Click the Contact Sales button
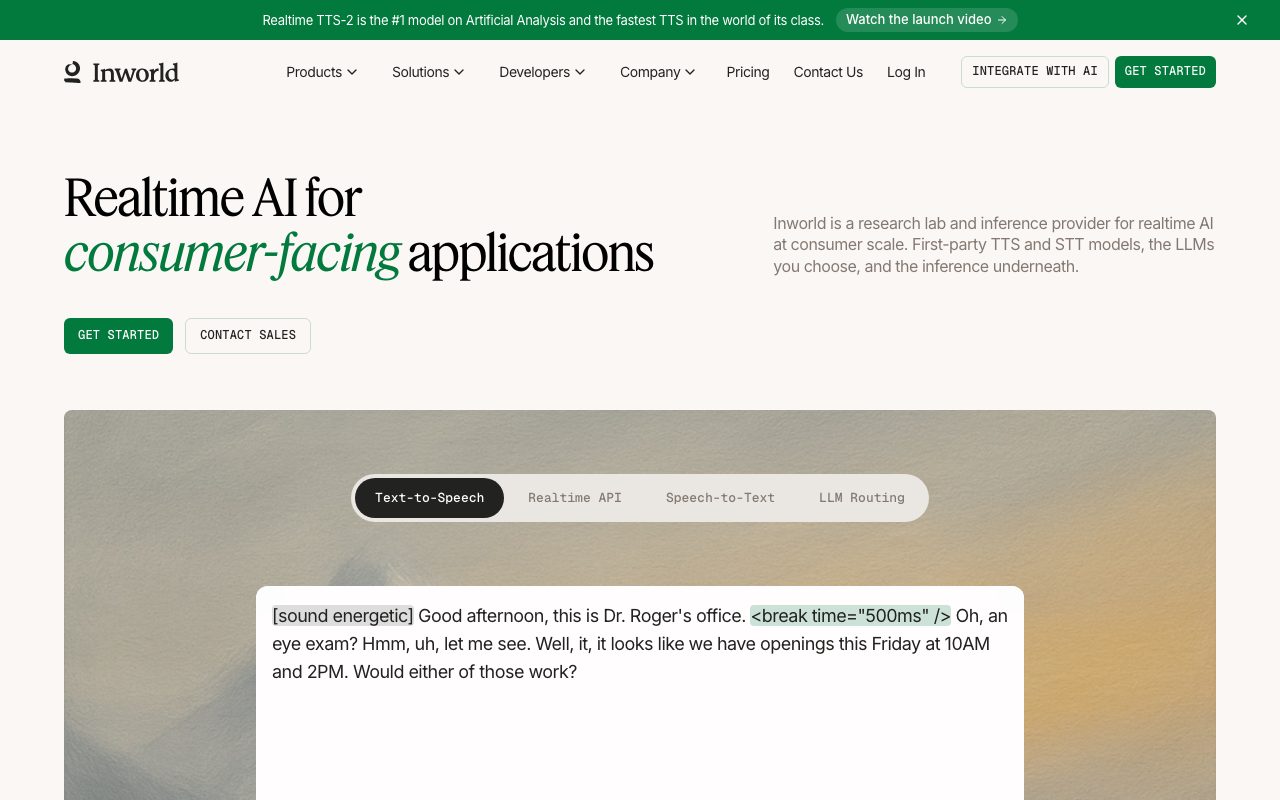This screenshot has width=1280, height=800. tap(248, 336)
